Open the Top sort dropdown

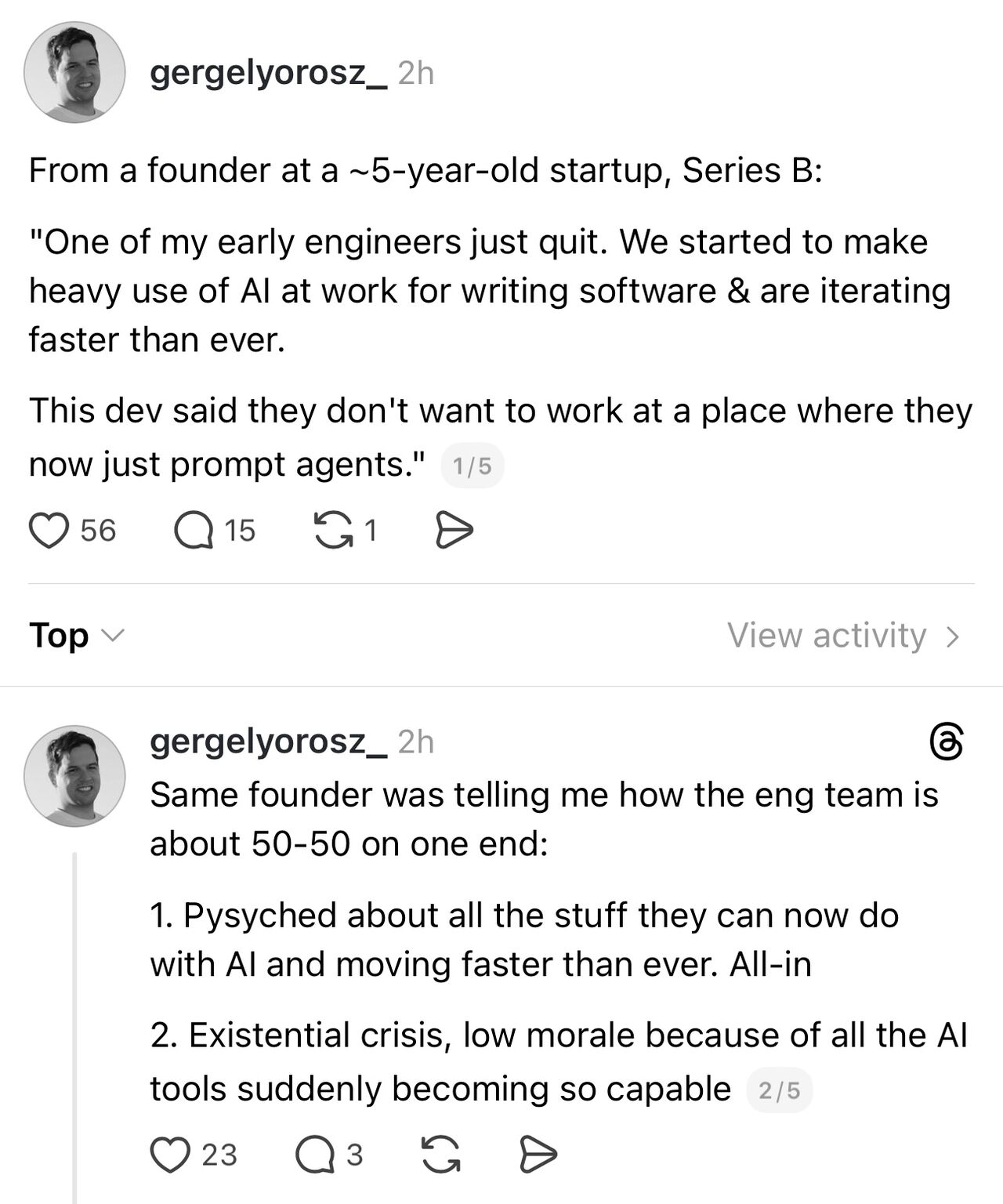pyautogui.click(x=75, y=635)
